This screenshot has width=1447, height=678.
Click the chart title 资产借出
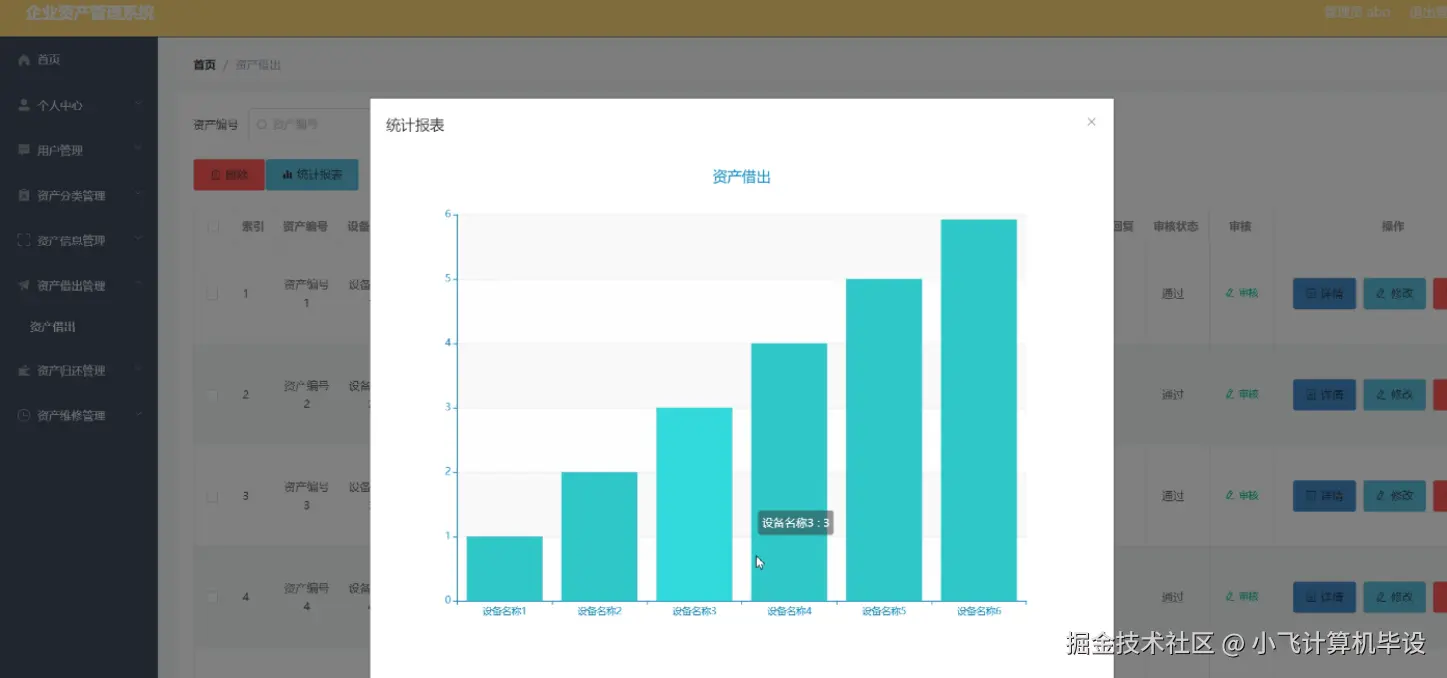click(742, 177)
